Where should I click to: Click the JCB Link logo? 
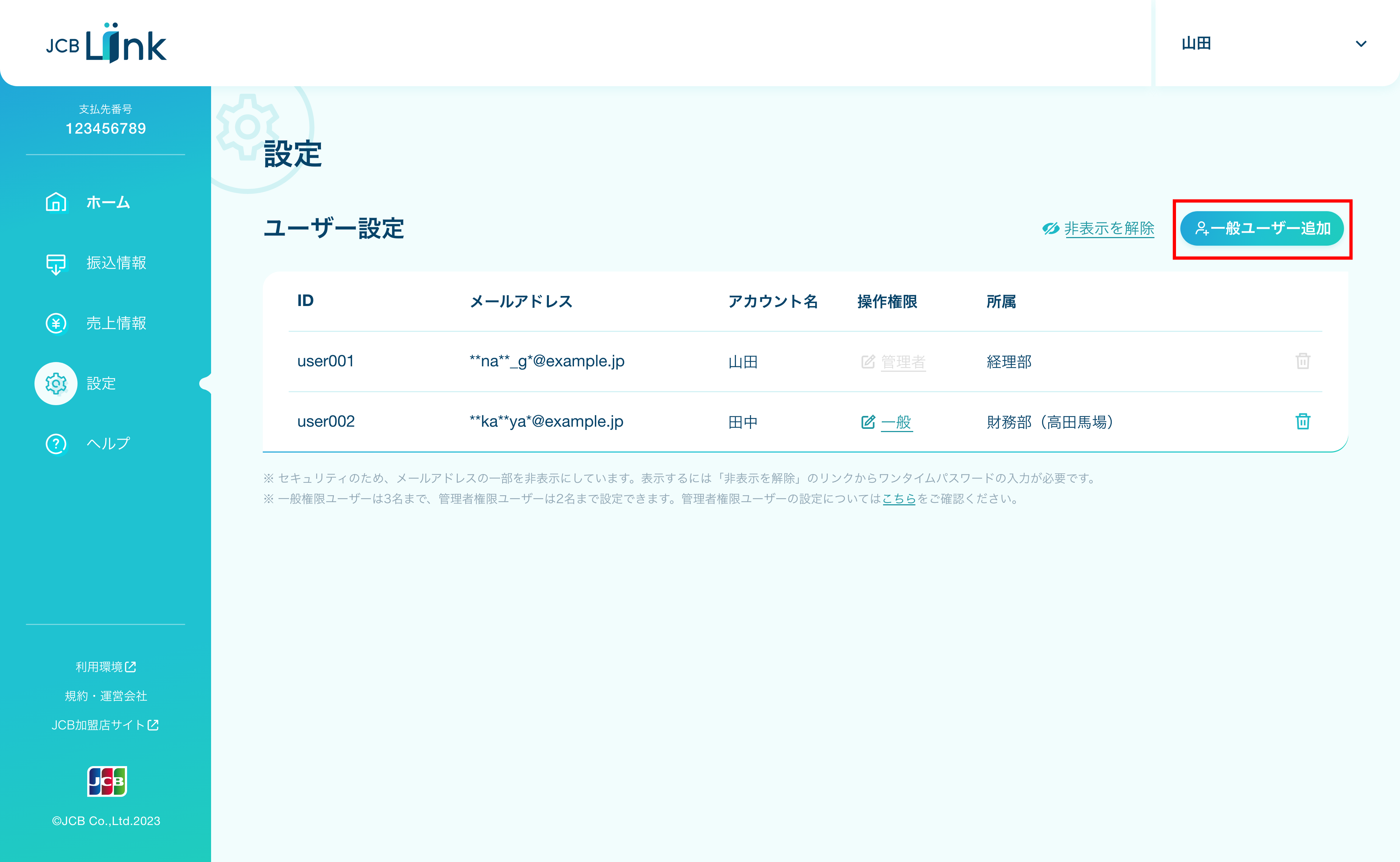[106, 44]
